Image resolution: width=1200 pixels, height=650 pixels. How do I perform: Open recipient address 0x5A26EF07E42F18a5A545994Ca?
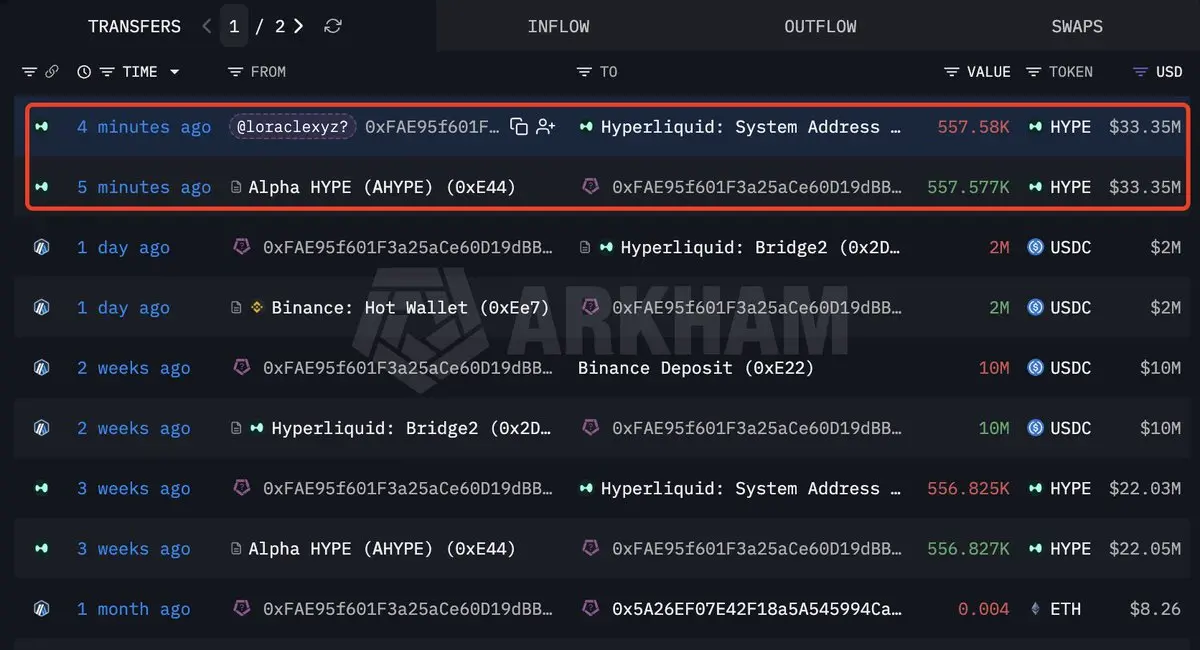pos(757,608)
